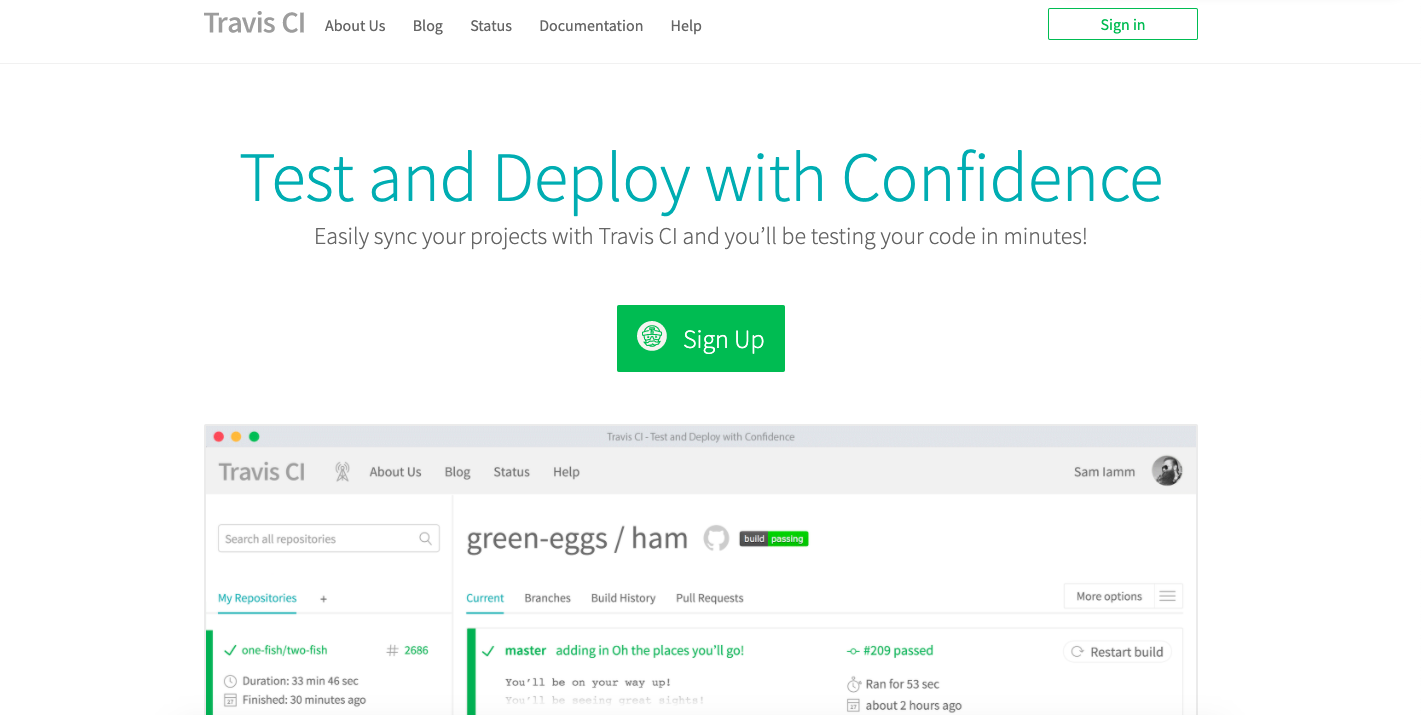Select the Pull Requests tab
The height and width of the screenshot is (715, 1421).
tap(709, 598)
